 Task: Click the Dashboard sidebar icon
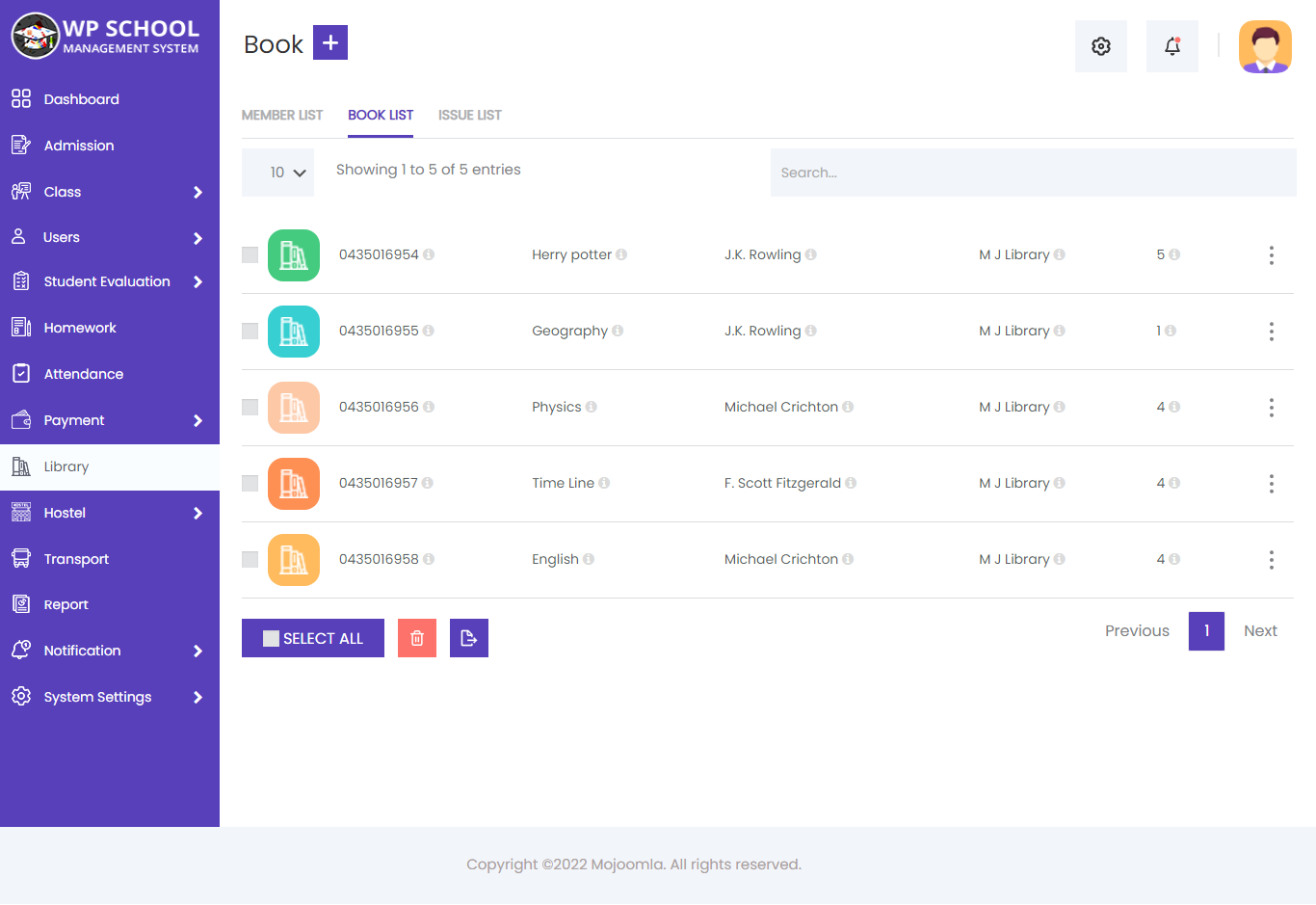(21, 98)
